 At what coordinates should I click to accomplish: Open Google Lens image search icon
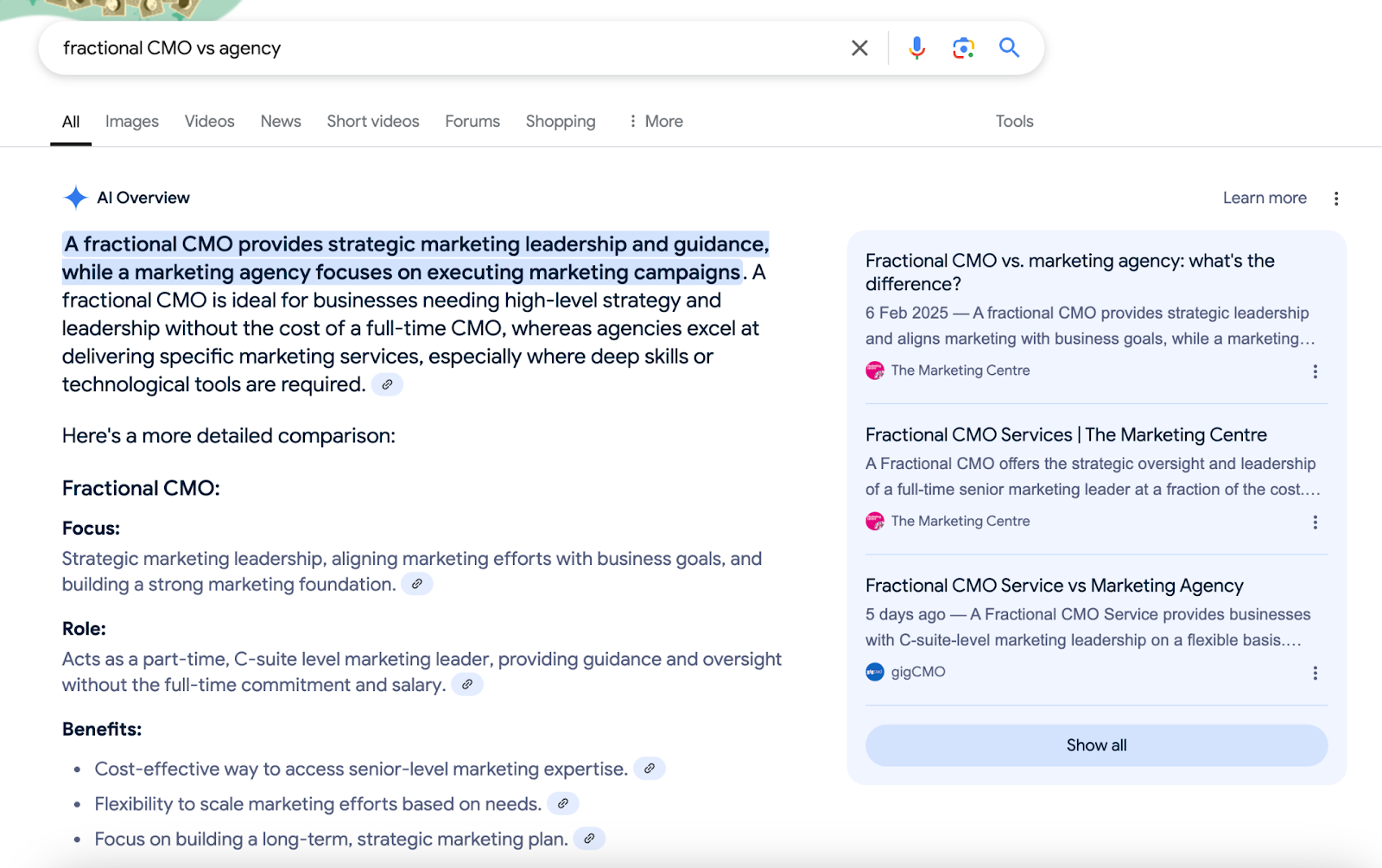tap(963, 48)
